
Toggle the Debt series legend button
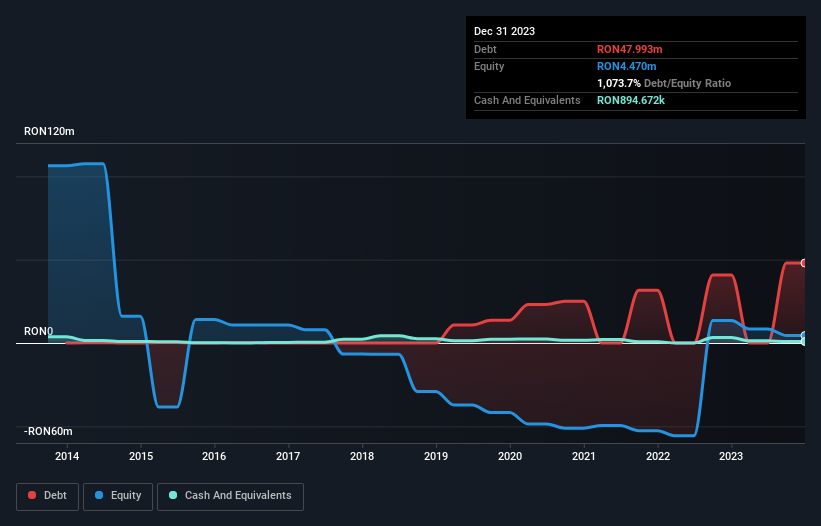click(47, 496)
